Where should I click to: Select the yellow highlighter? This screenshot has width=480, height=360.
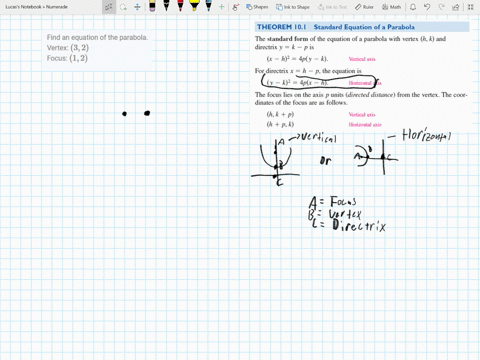coord(194,6)
